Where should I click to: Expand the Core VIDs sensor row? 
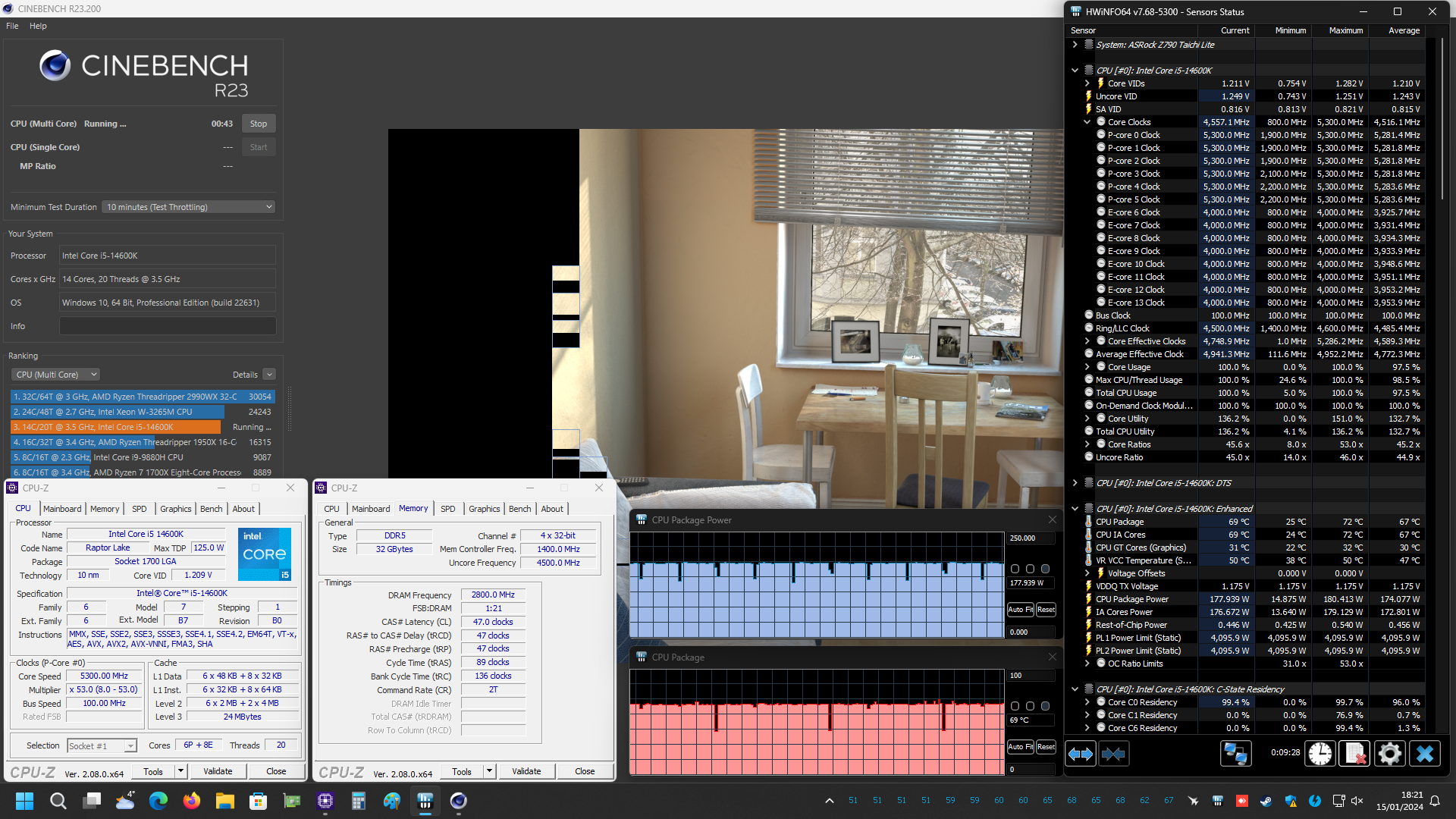pyautogui.click(x=1087, y=83)
